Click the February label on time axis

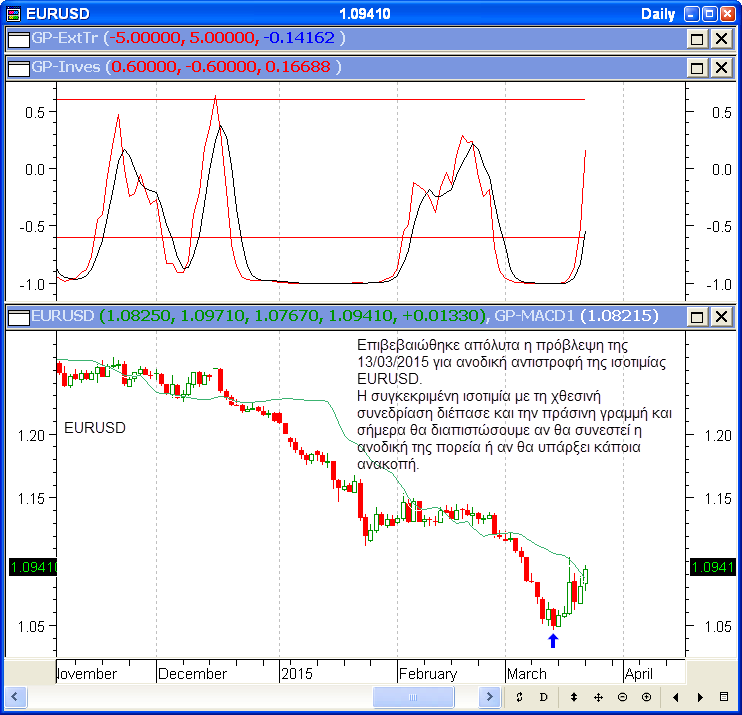pos(428,673)
